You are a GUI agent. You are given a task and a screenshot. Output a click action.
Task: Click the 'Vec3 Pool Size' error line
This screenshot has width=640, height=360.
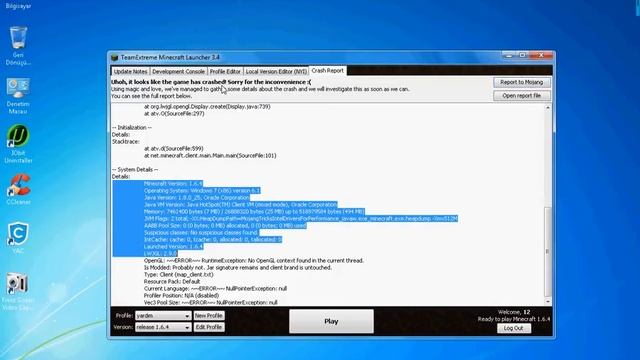pyautogui.click(x=211, y=302)
